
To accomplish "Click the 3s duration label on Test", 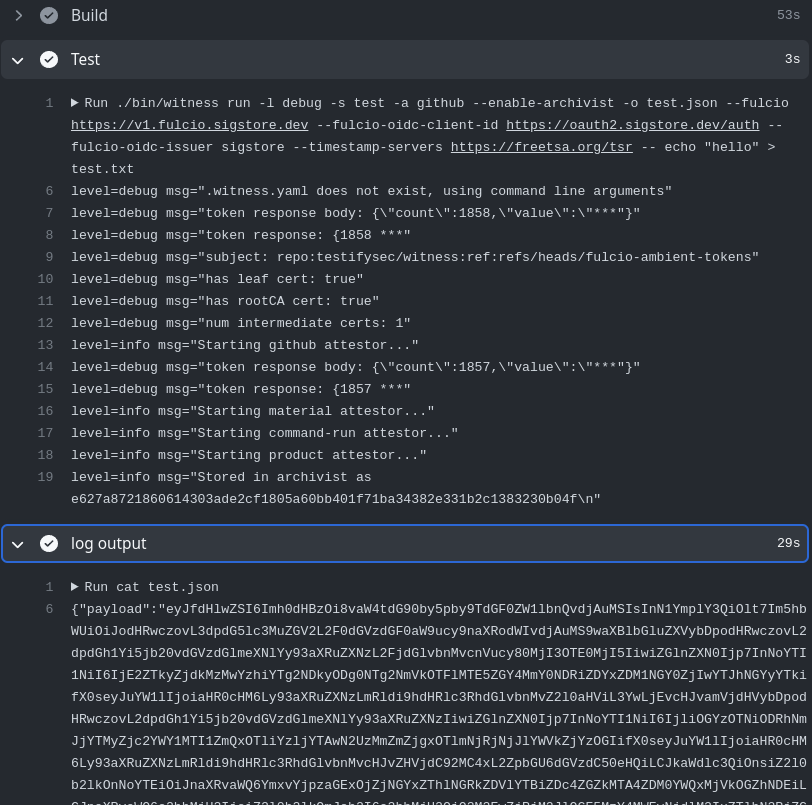I will [792, 59].
